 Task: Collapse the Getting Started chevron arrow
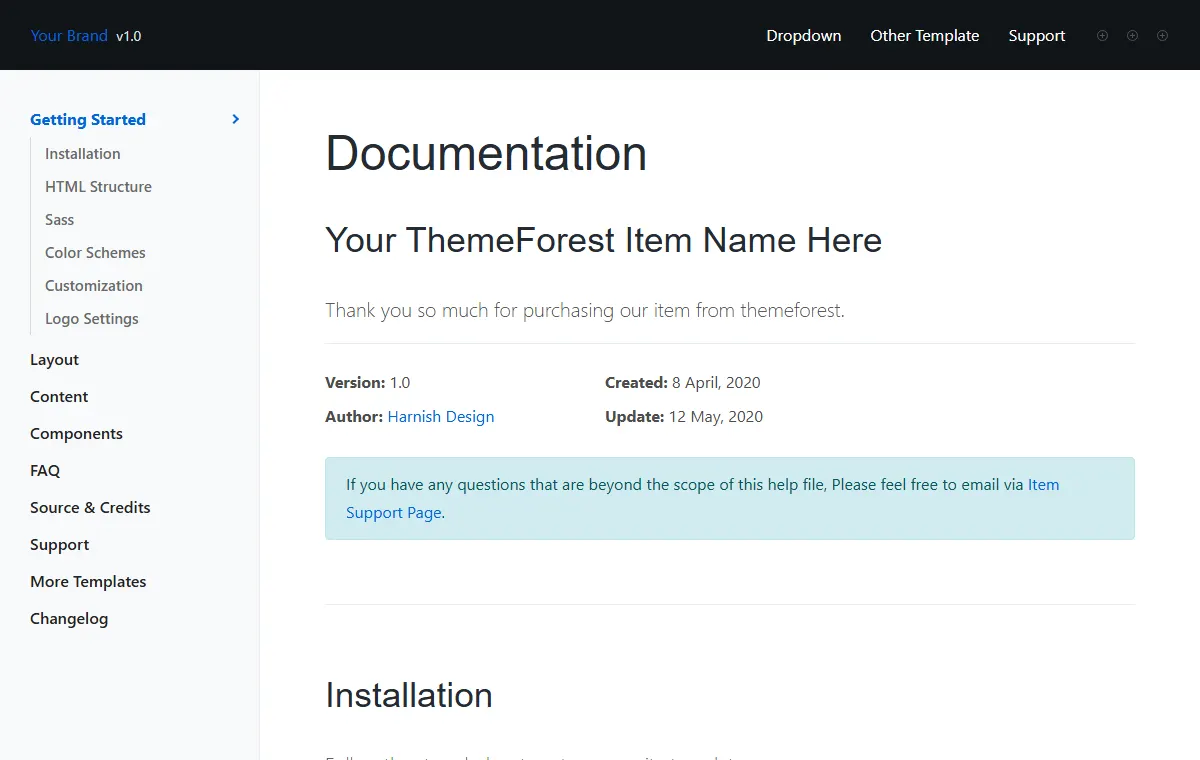click(236, 119)
